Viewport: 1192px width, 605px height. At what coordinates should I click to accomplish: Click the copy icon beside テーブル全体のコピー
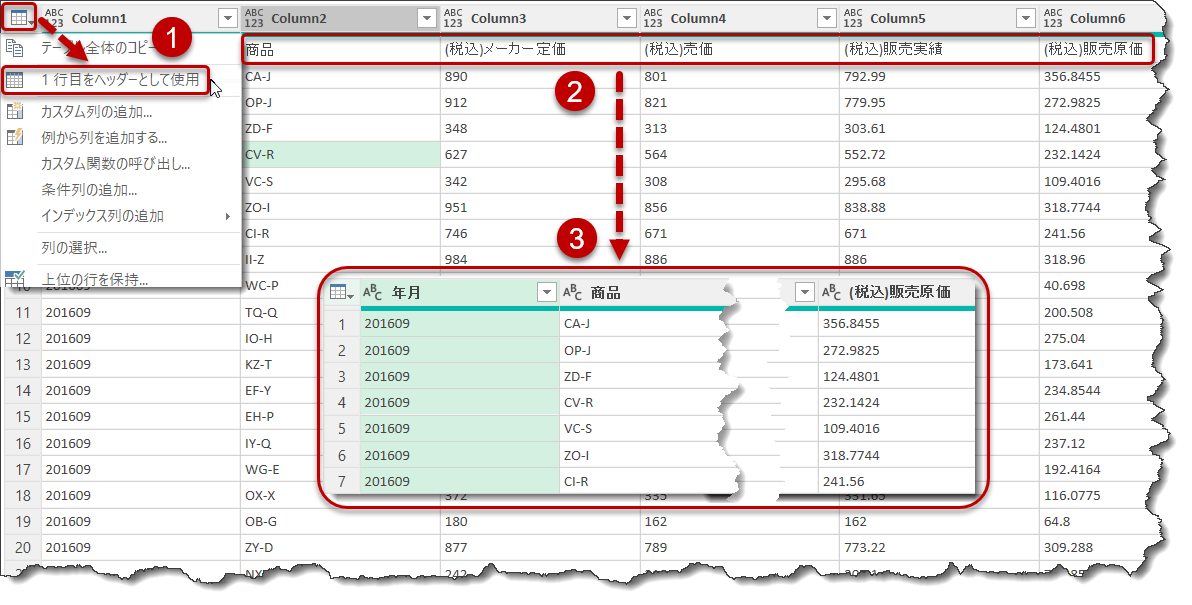click(x=14, y=48)
